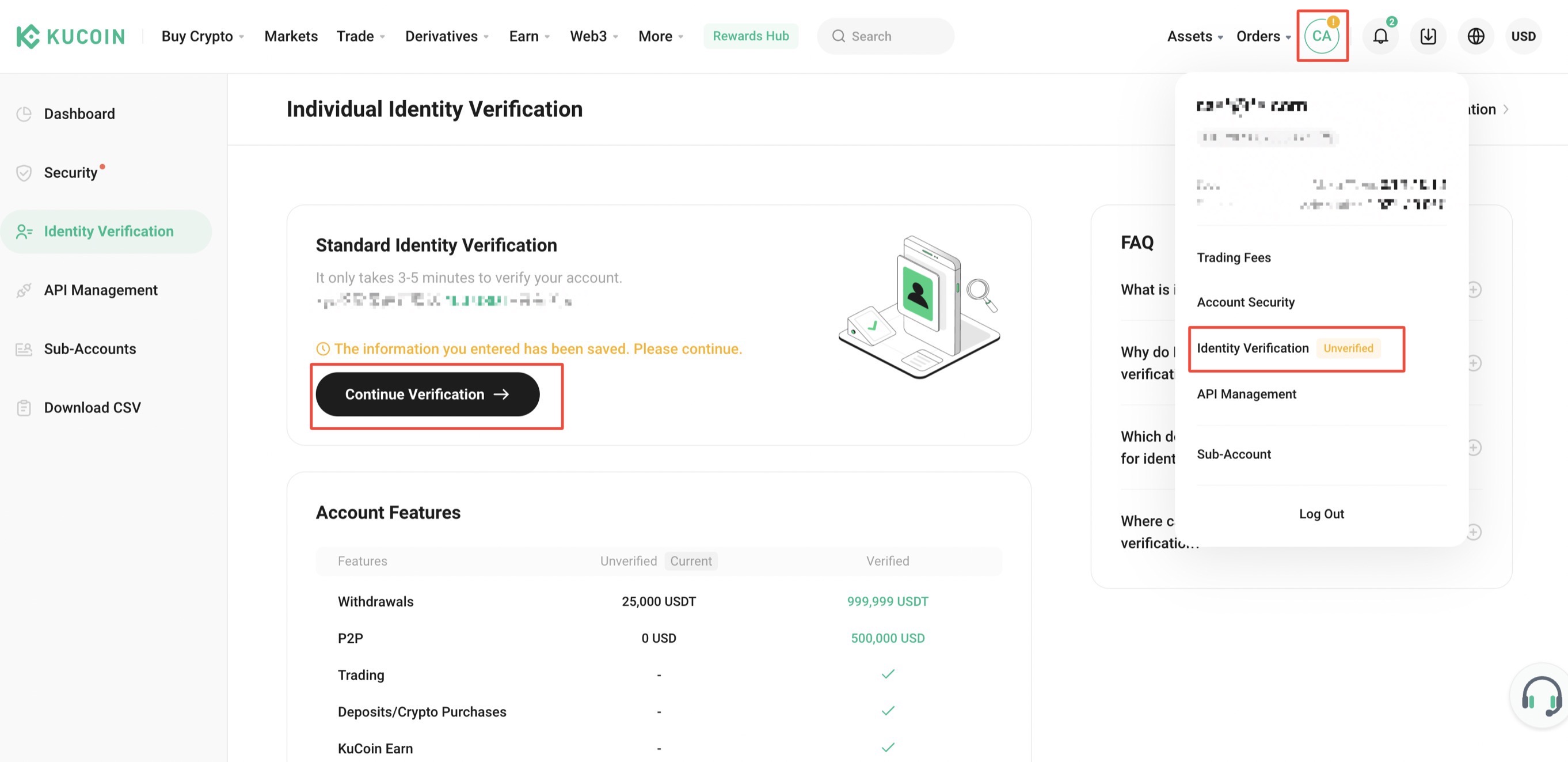Viewport: 1568px width, 762px height.
Task: Open the Markets navigation item
Action: 291,36
